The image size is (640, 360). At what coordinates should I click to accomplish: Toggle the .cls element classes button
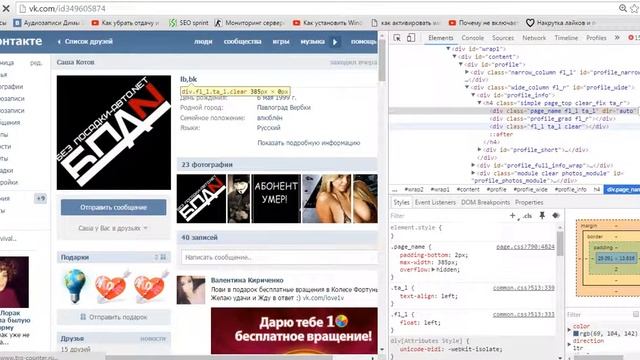pos(527,216)
